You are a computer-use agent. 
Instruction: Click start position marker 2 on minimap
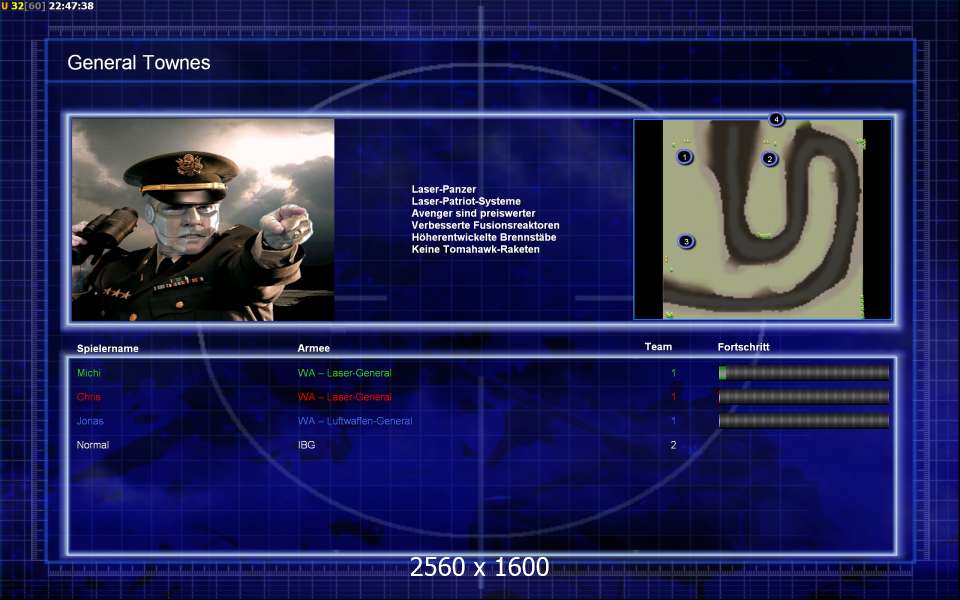(x=769, y=158)
